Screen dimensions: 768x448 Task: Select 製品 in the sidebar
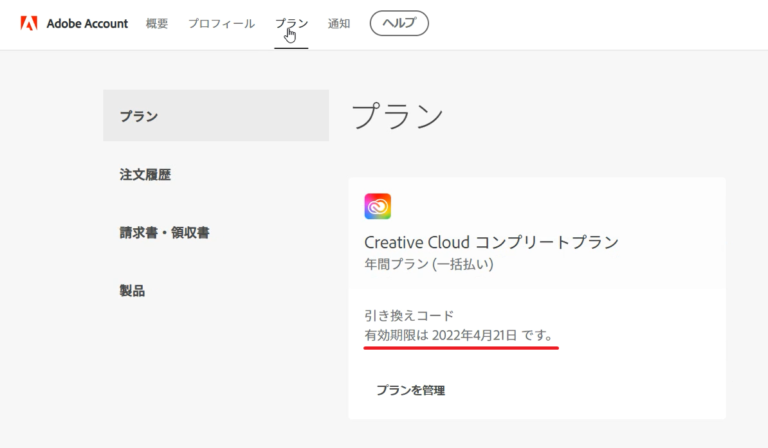click(132, 290)
